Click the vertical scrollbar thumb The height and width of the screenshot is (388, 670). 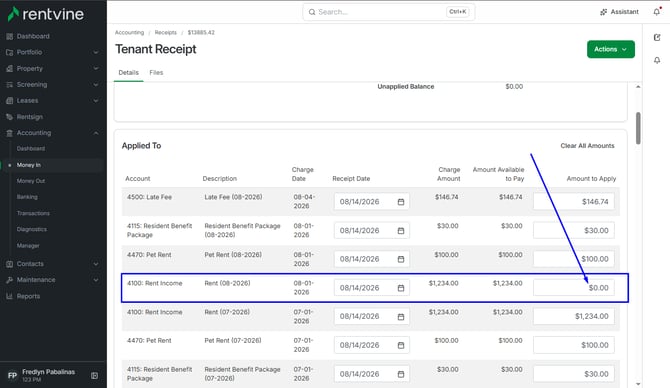pyautogui.click(x=638, y=128)
